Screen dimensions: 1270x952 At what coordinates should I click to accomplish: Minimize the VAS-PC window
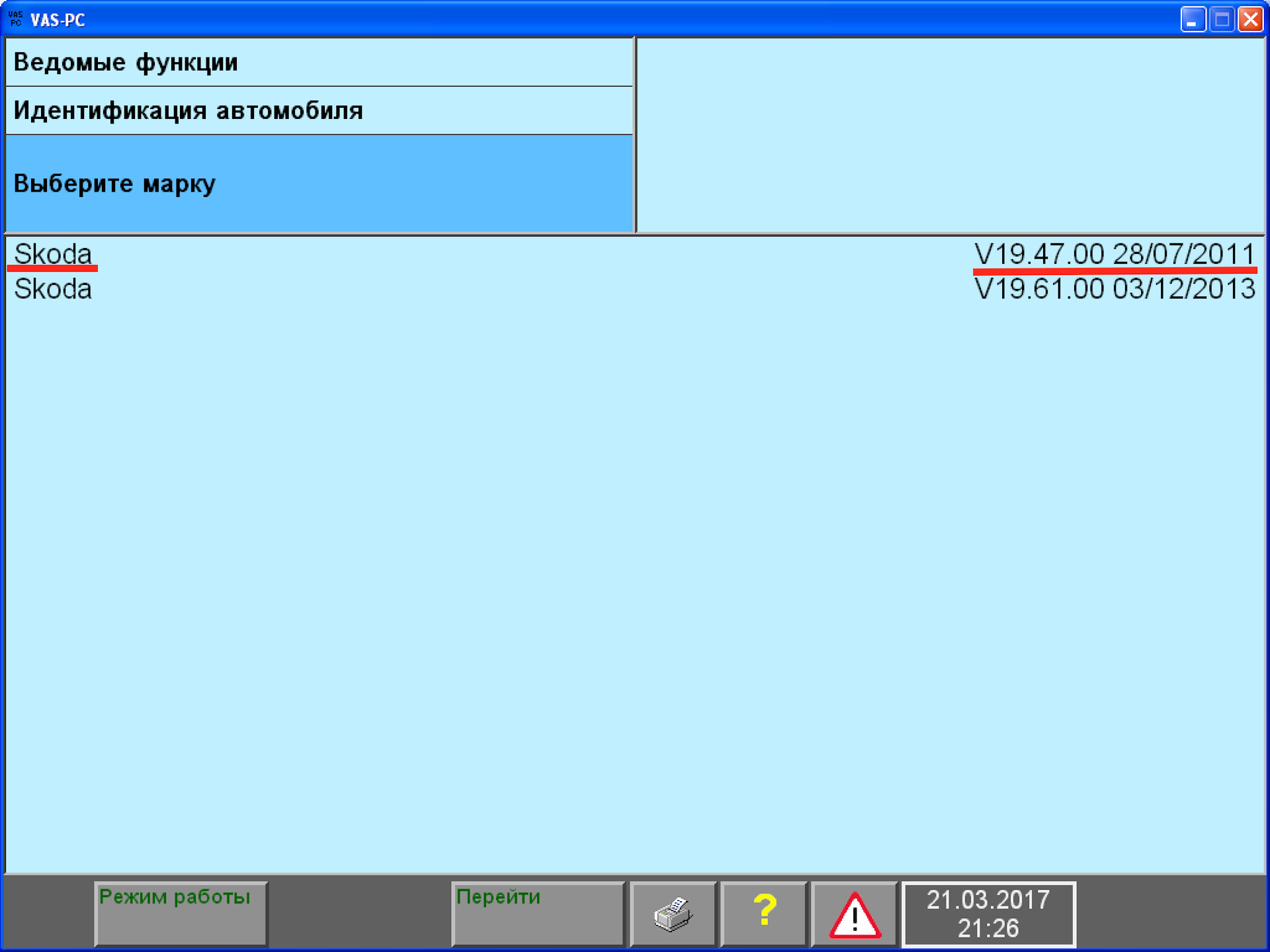point(1192,19)
